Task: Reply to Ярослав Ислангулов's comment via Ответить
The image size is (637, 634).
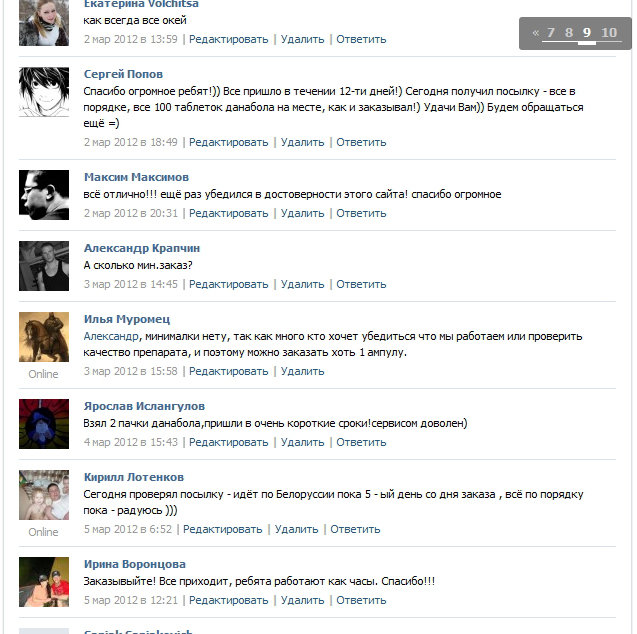Action: [361, 442]
